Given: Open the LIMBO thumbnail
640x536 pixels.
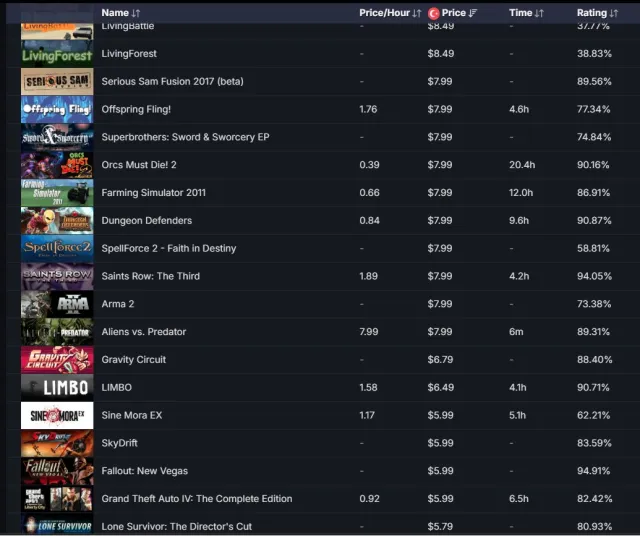Looking at the screenshot, I should tap(57, 387).
